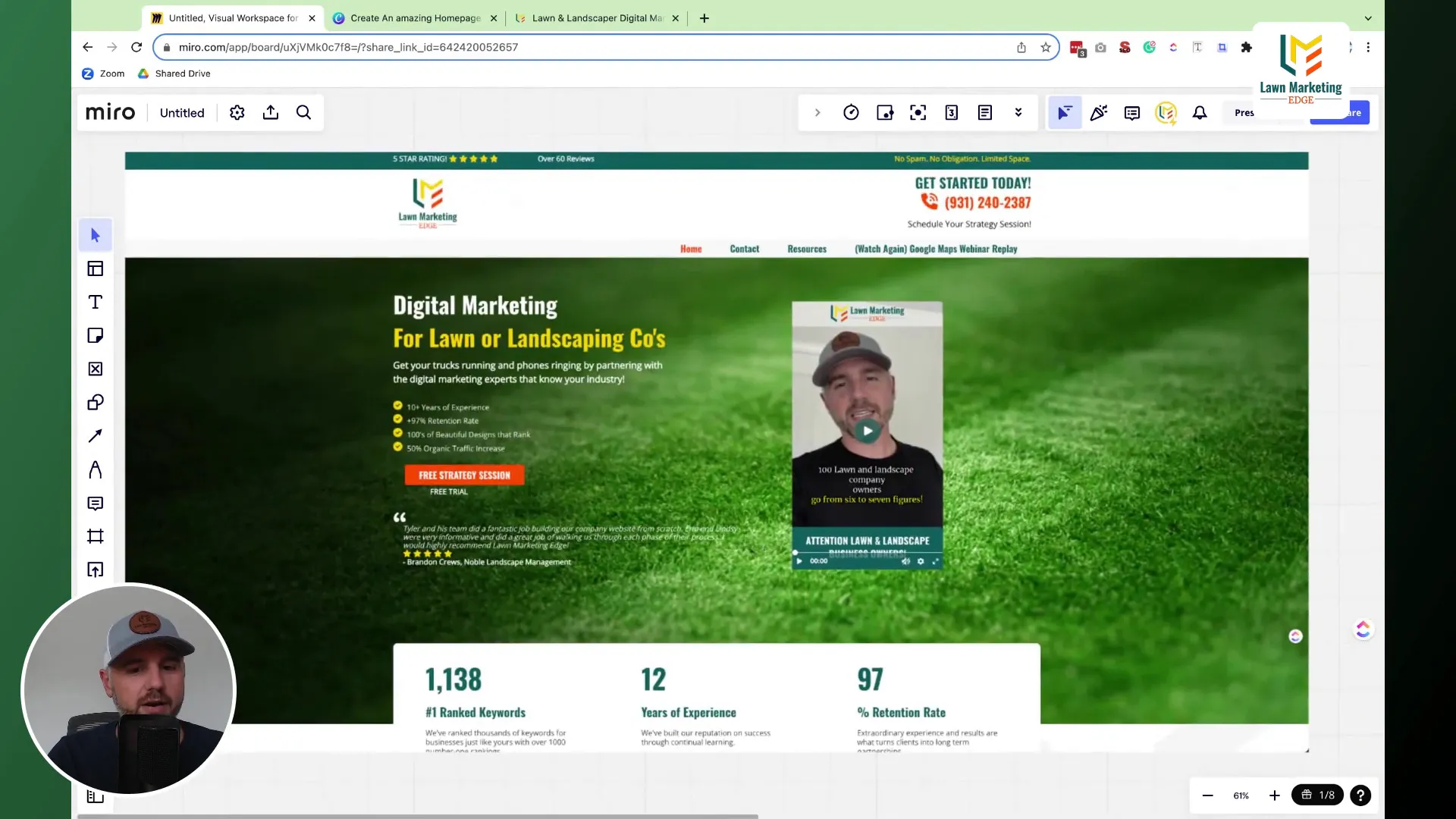Go to the miro logo home
The image size is (1456, 819).
point(110,112)
